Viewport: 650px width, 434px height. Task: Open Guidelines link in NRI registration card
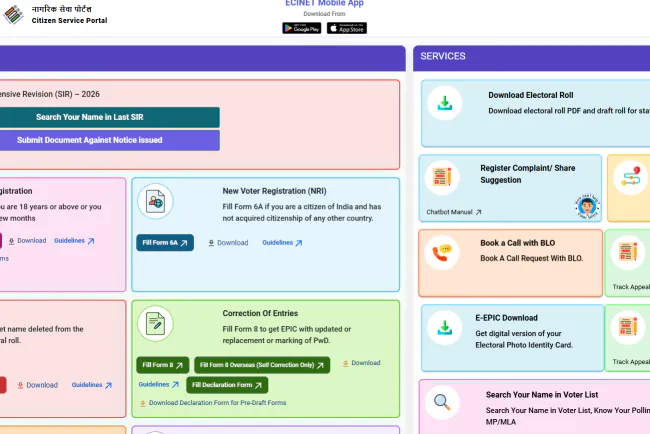282,243
